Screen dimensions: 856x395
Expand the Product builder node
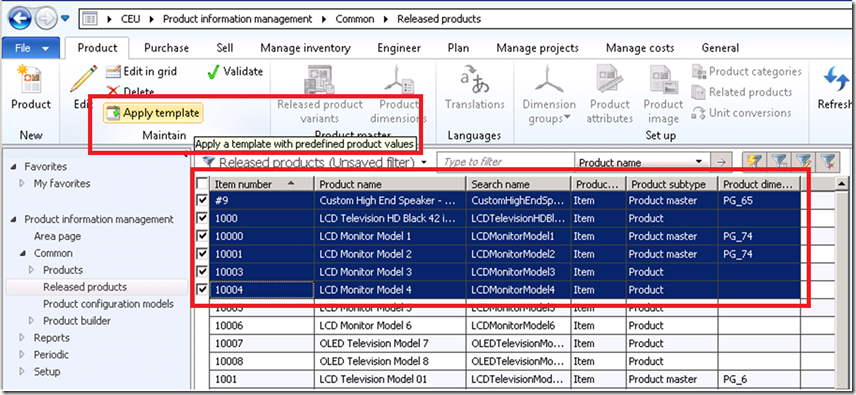(x=32, y=321)
